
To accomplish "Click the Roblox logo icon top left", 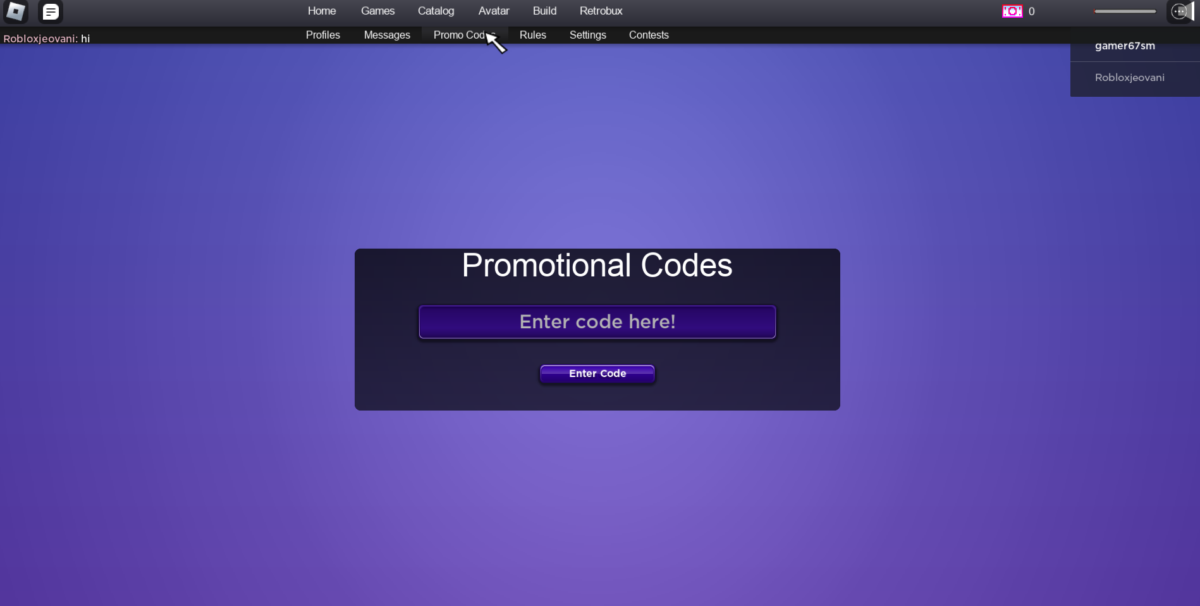I will pyautogui.click(x=15, y=12).
